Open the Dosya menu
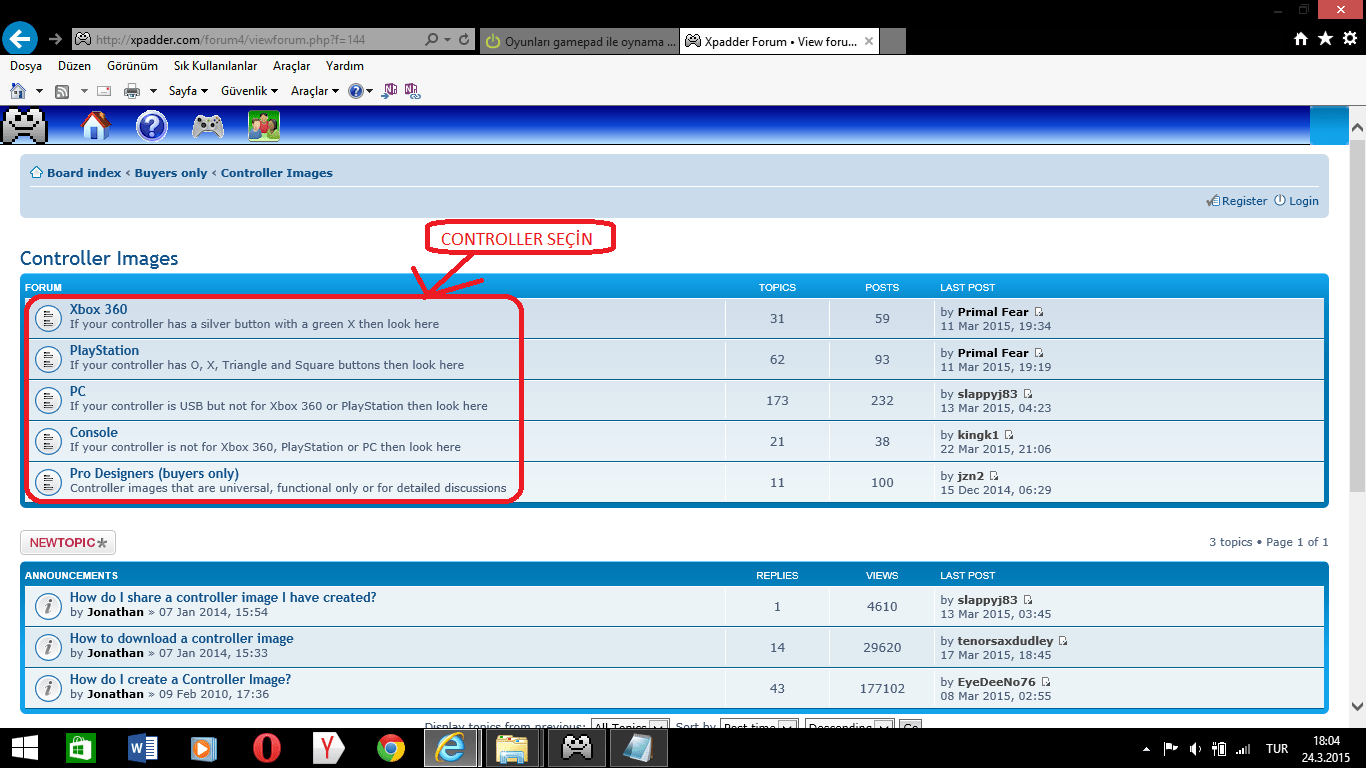The image size is (1366, 768). click(x=26, y=66)
